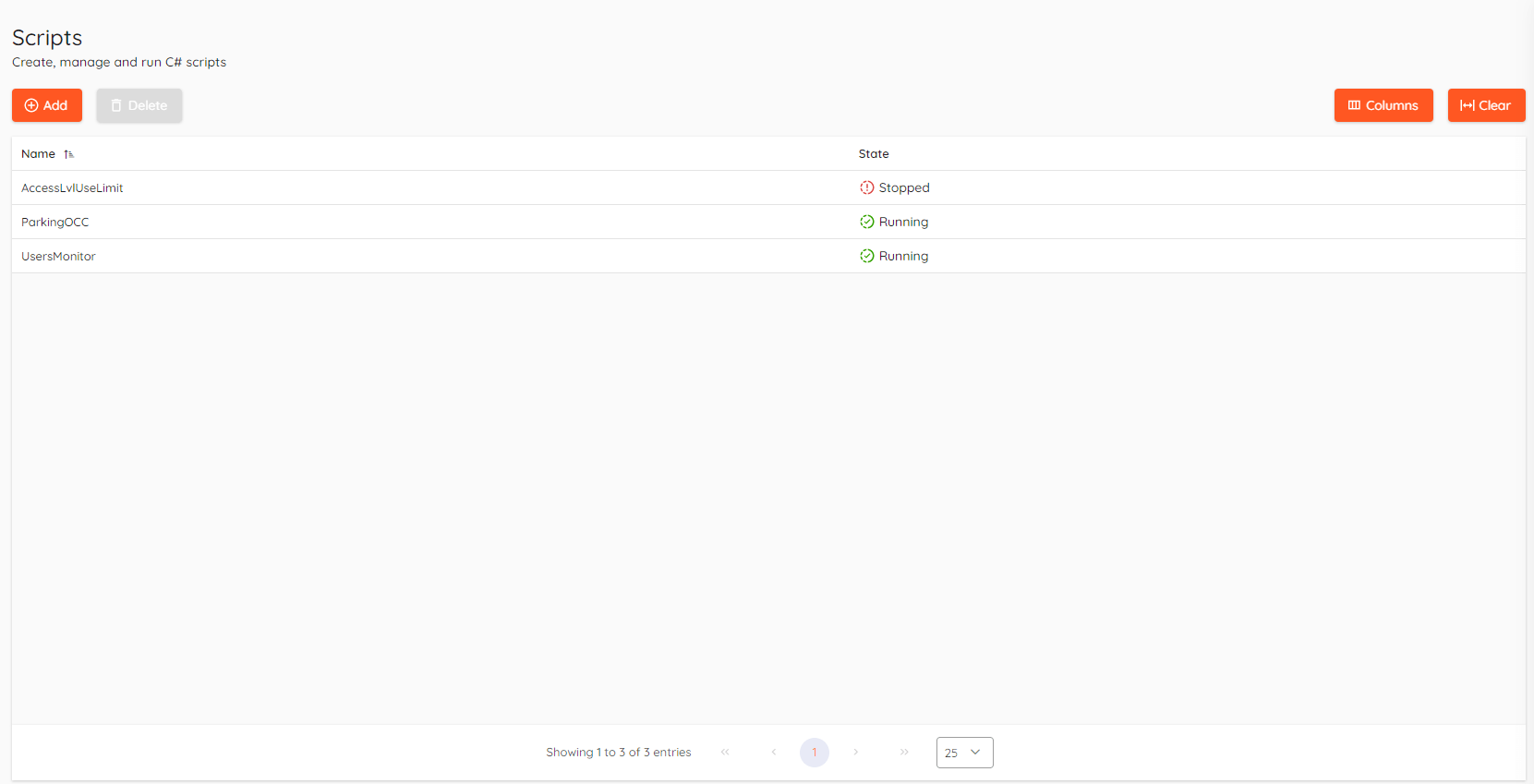1534x784 pixels.
Task: Click the Name column header
Action: click(x=39, y=154)
